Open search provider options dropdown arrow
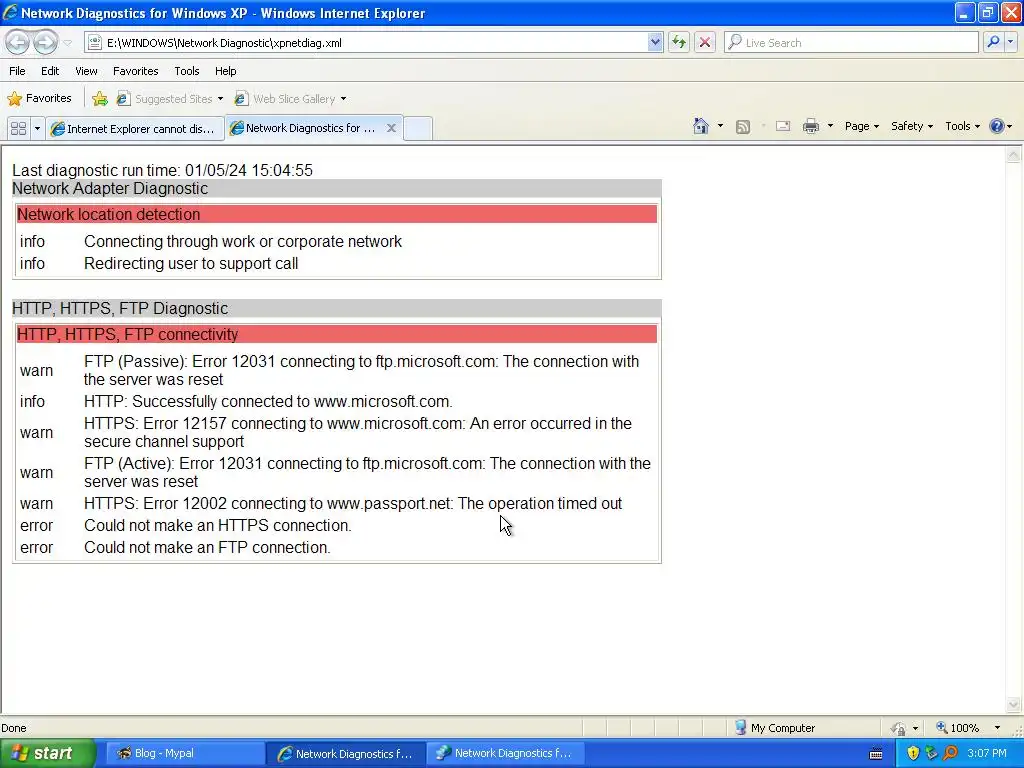 [1011, 42]
